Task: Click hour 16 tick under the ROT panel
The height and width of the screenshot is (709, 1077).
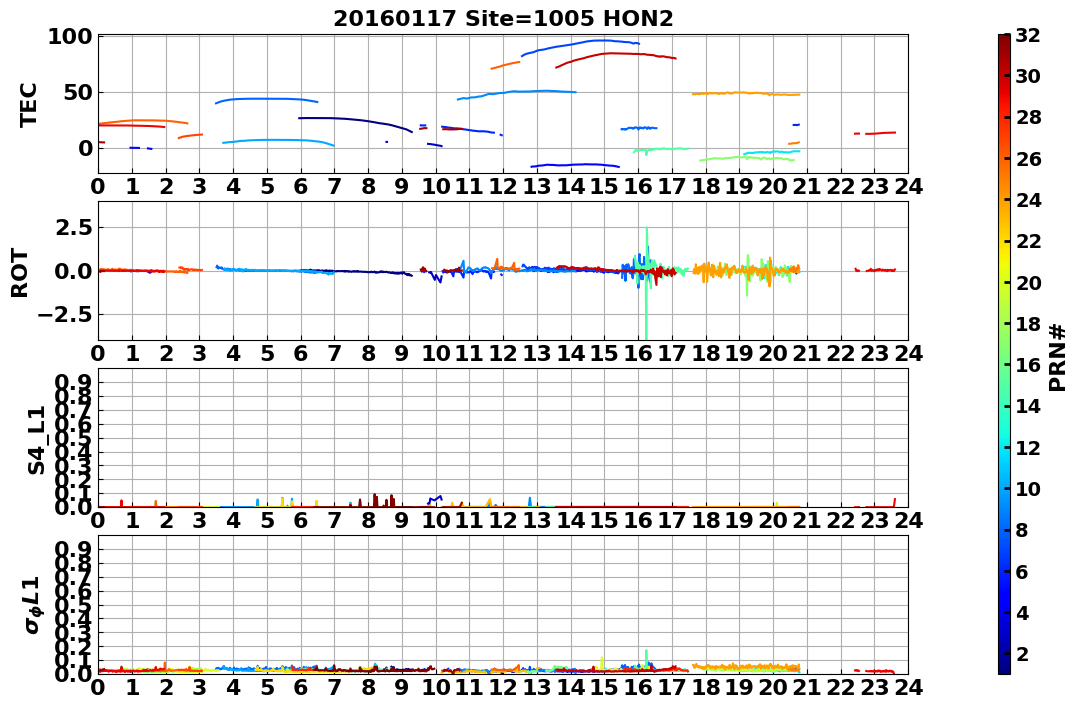Action: pyautogui.click(x=638, y=353)
